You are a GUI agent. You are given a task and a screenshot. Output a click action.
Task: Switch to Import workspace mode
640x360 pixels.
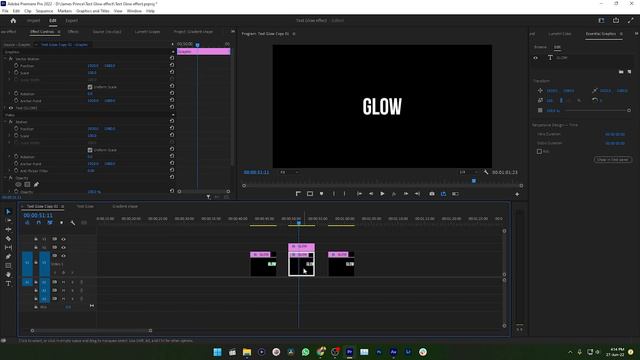pos(33,20)
